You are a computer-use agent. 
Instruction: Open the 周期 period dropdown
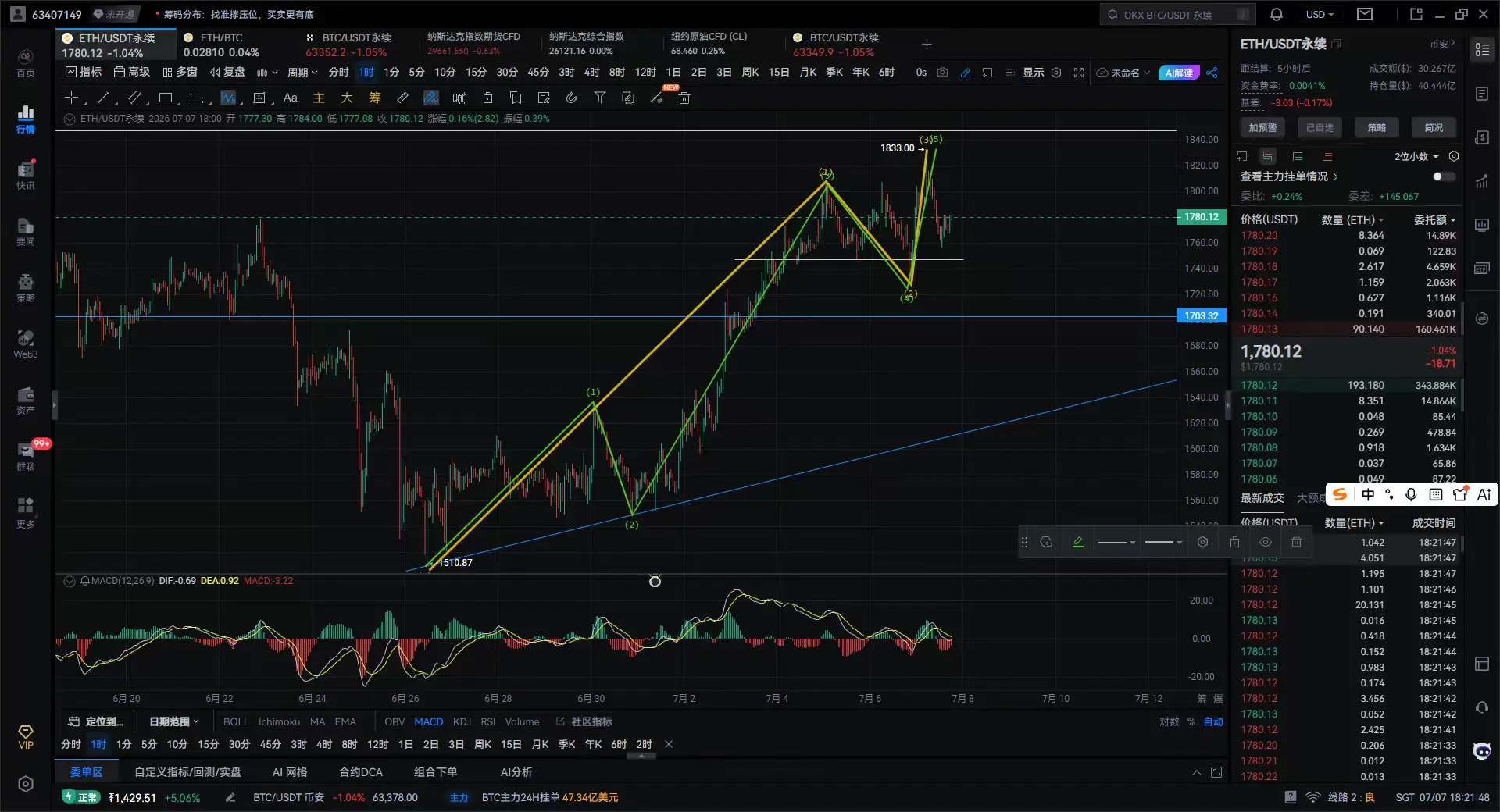302,72
